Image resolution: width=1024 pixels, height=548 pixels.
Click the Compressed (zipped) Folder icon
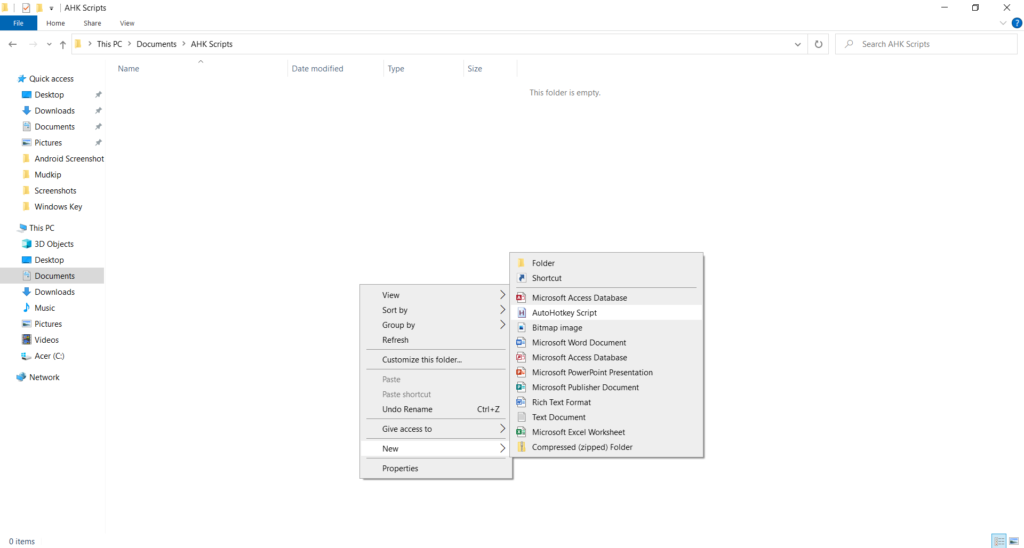521,447
